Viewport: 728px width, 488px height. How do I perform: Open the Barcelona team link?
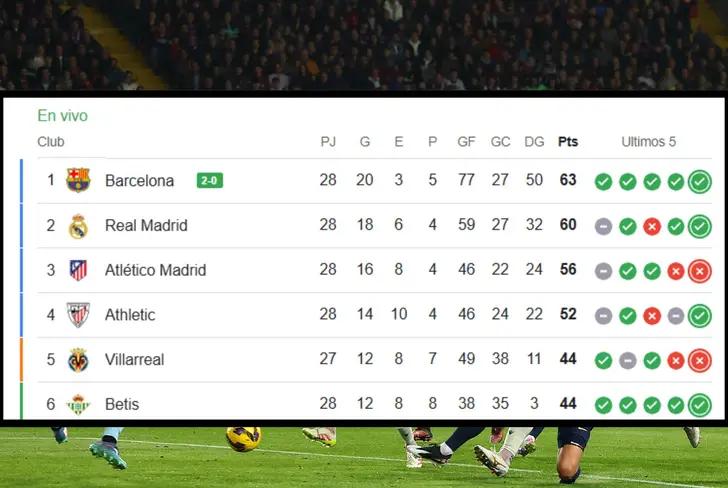pyautogui.click(x=139, y=181)
